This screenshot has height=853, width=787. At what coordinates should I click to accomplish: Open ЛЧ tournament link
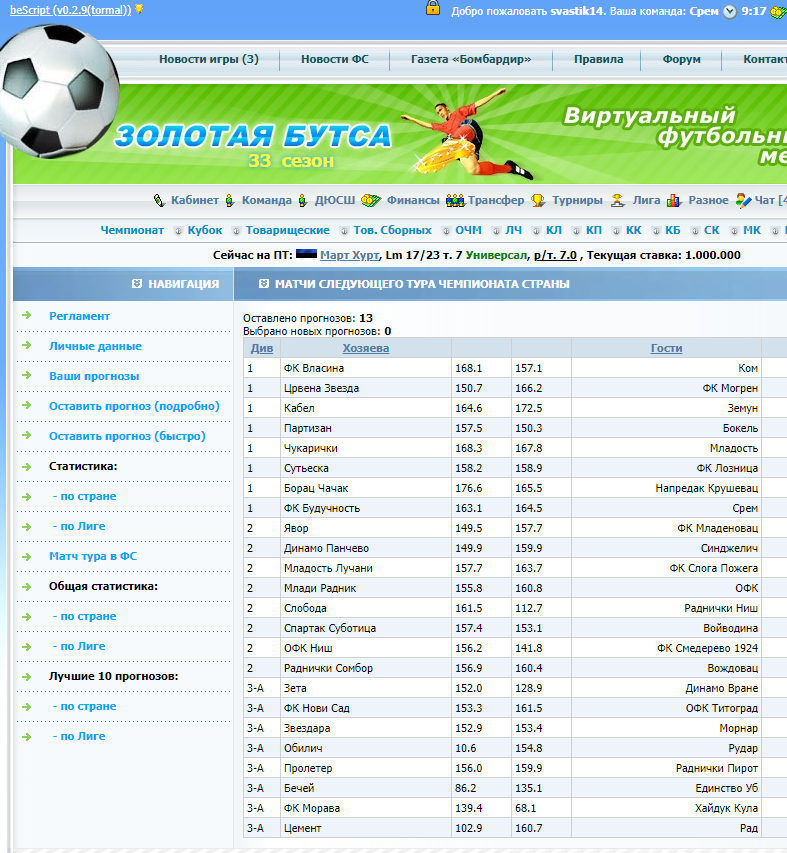pos(513,230)
